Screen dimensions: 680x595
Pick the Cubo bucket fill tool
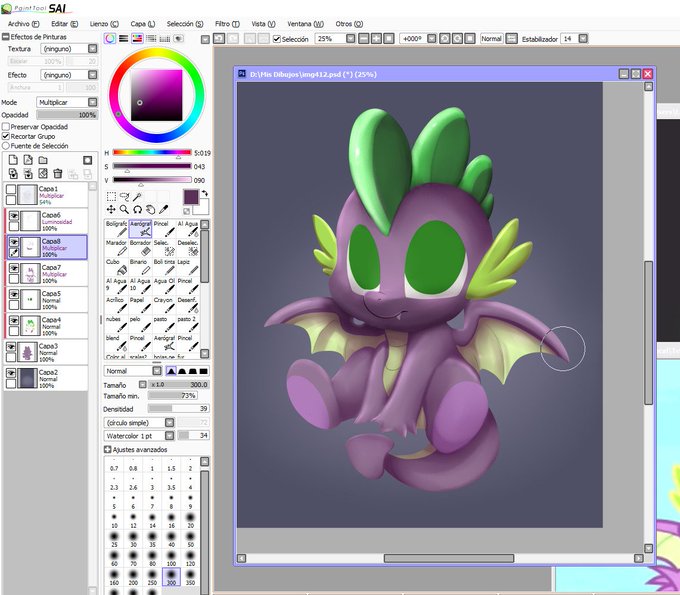(x=116, y=267)
